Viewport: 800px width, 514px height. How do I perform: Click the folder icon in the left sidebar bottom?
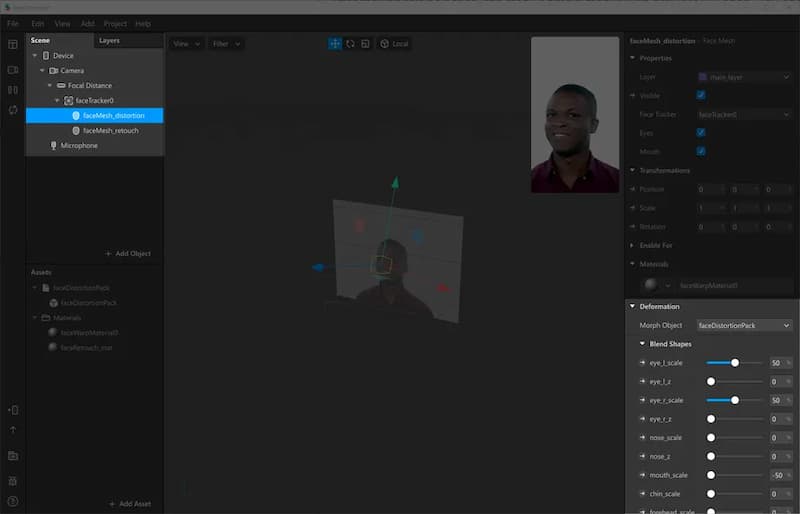13,456
